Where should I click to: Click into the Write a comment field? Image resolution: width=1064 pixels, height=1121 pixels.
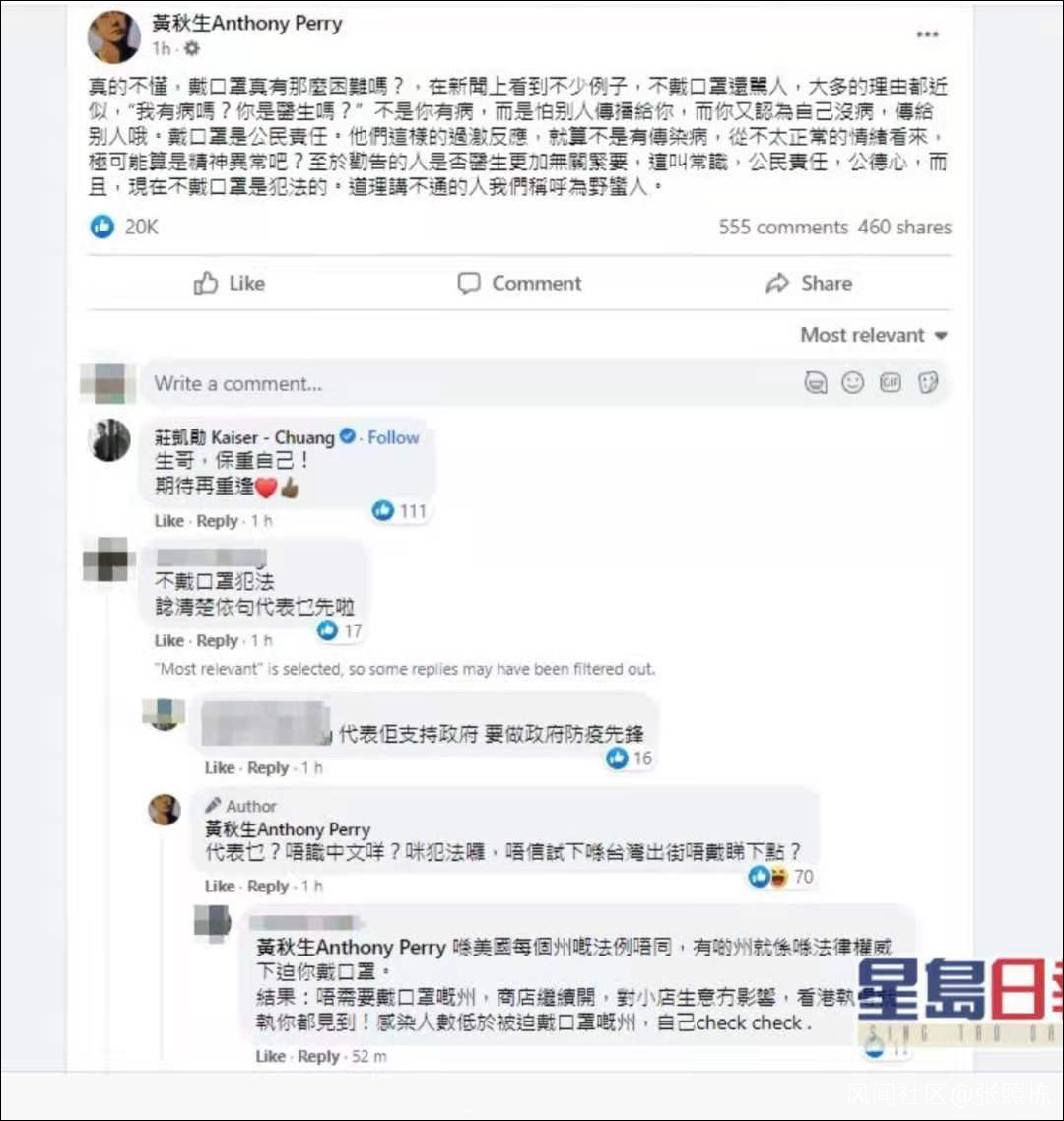(x=472, y=383)
